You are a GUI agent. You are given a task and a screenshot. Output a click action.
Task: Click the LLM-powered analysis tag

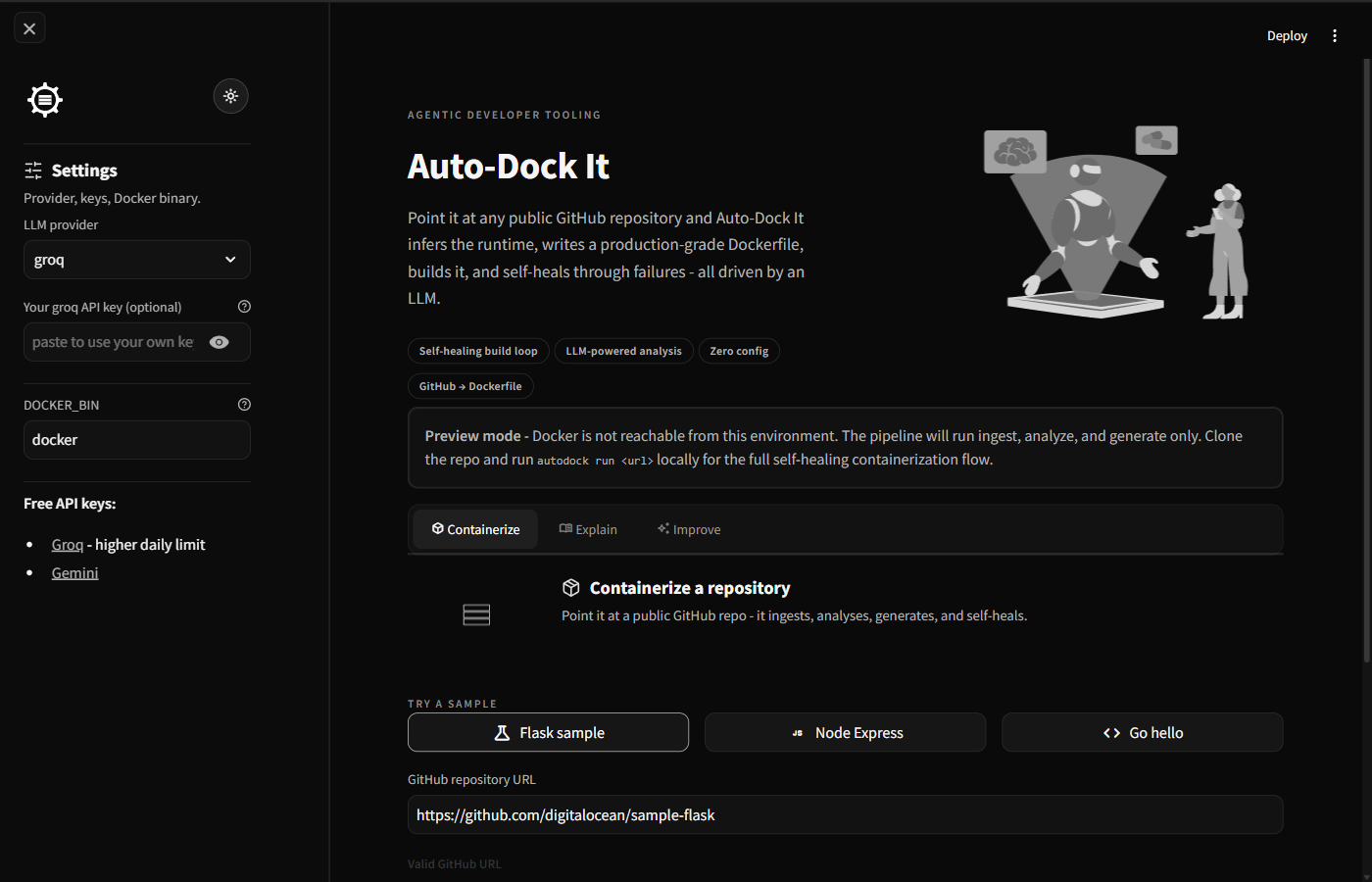[x=623, y=351]
